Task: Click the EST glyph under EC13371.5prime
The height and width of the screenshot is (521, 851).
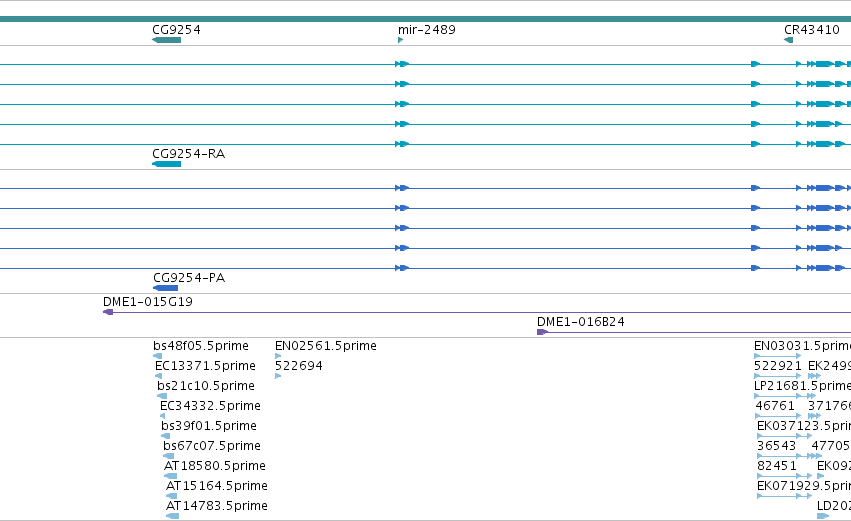Action: click(158, 376)
